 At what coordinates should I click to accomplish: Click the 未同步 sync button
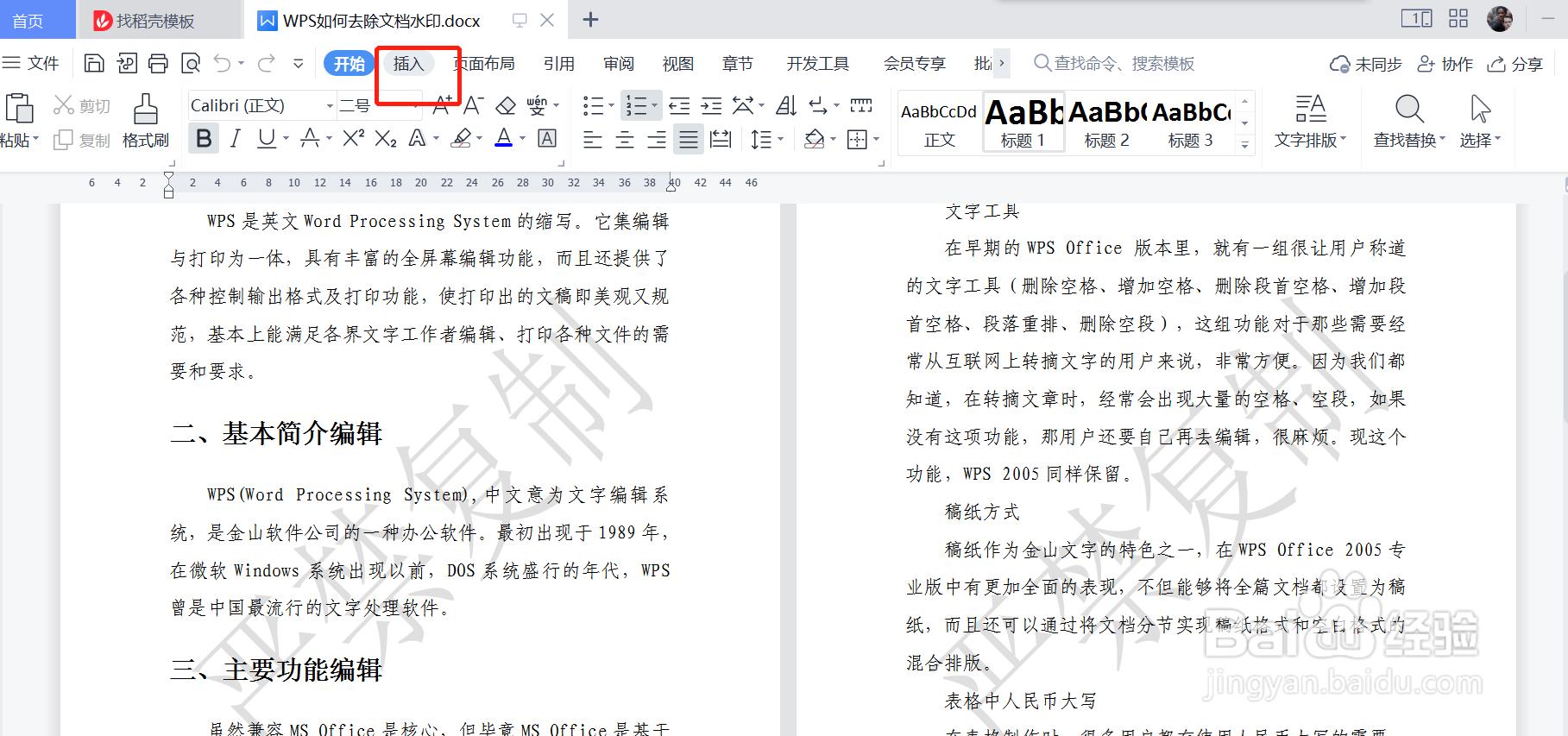[x=1365, y=64]
